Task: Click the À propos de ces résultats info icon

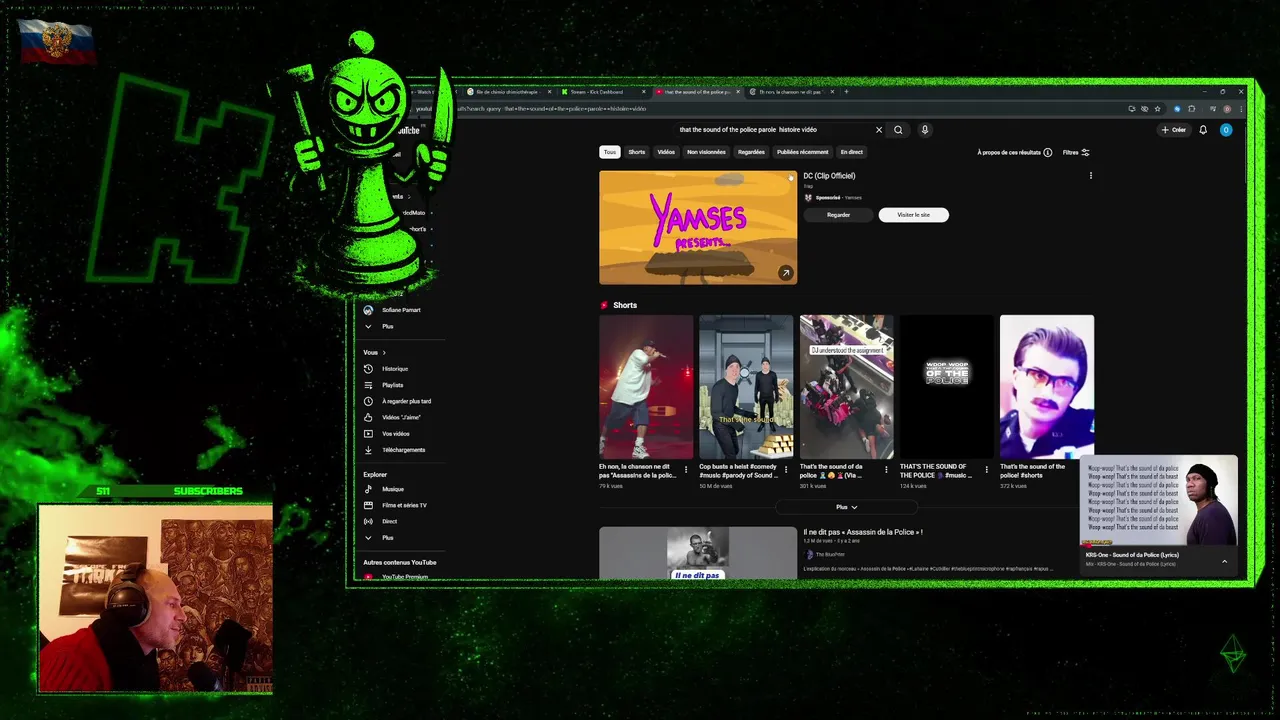Action: click(1048, 152)
